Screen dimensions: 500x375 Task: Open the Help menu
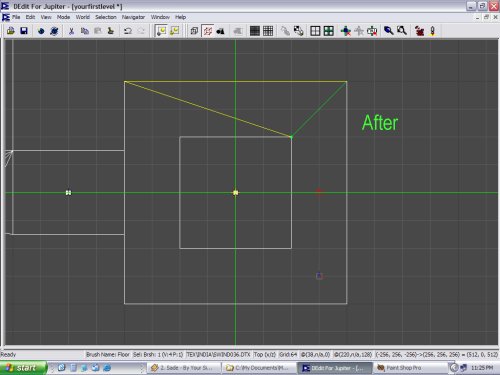(x=180, y=17)
